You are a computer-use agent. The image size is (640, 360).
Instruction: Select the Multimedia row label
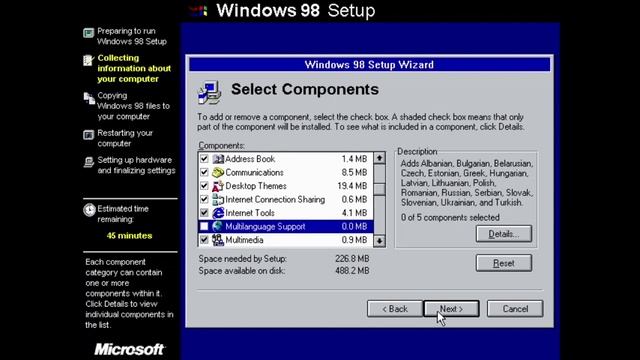click(244, 240)
